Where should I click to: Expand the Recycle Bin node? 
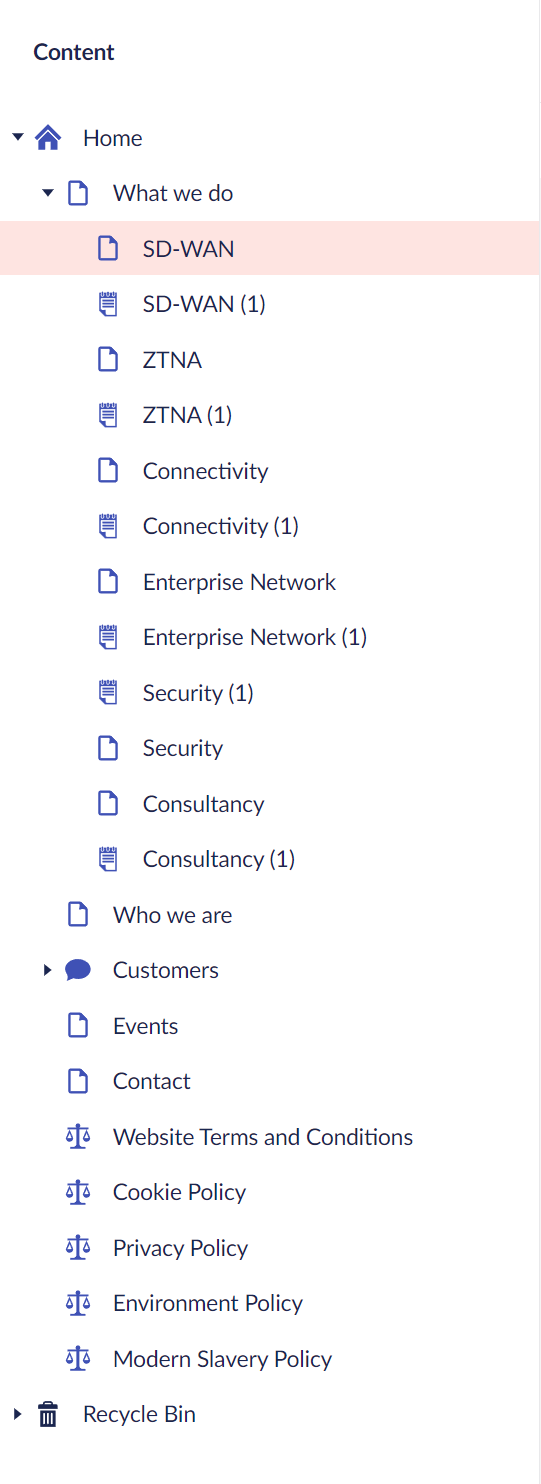pyautogui.click(x=17, y=1414)
